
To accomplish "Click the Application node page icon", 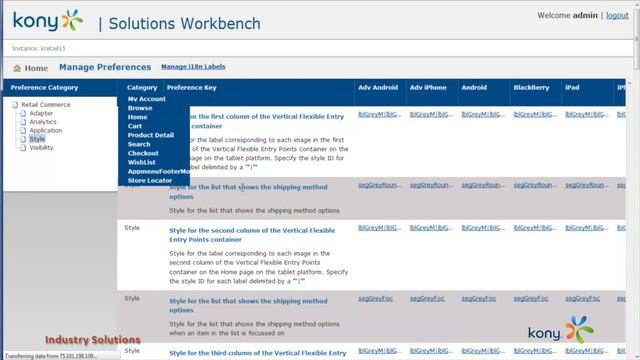I will (x=23, y=130).
